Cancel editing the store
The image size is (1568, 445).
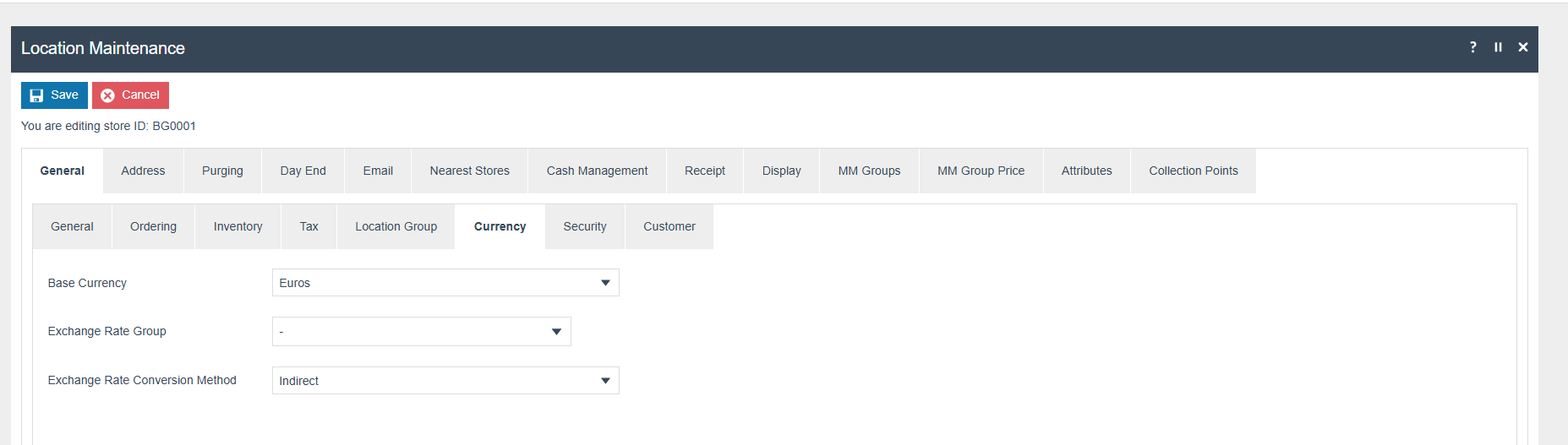pos(130,95)
